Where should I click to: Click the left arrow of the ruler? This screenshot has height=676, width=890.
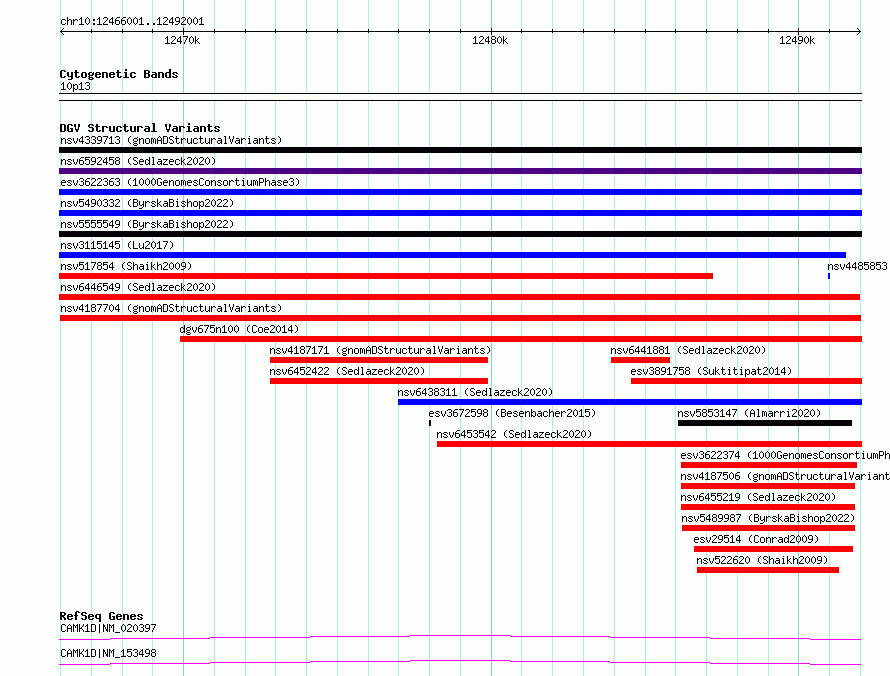pyautogui.click(x=62, y=32)
